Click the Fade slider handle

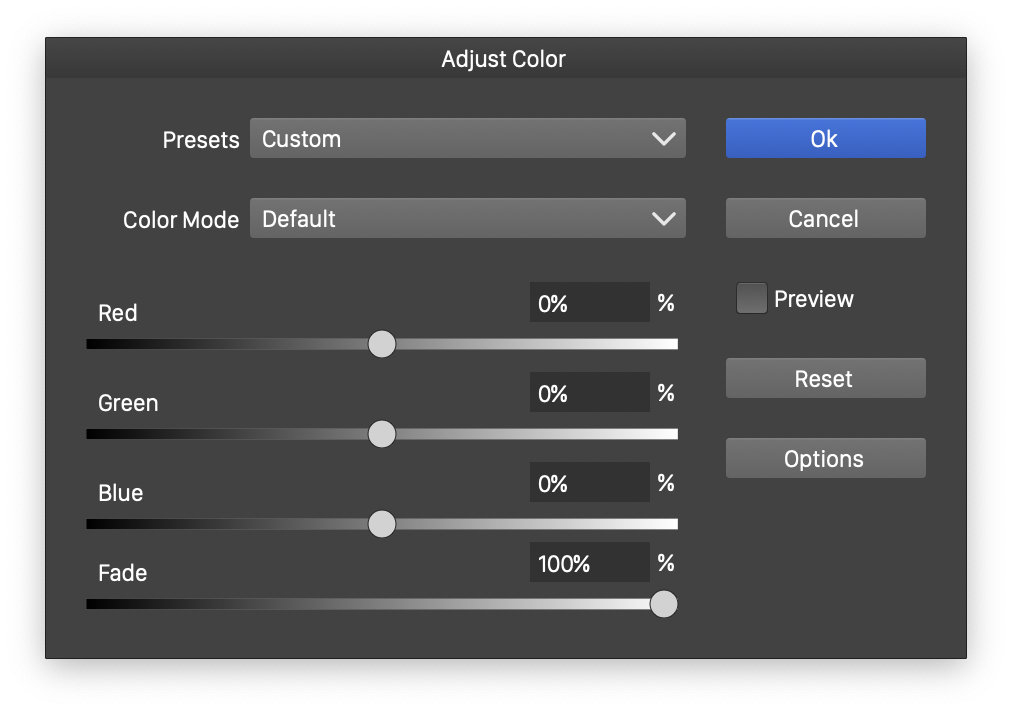(x=663, y=604)
